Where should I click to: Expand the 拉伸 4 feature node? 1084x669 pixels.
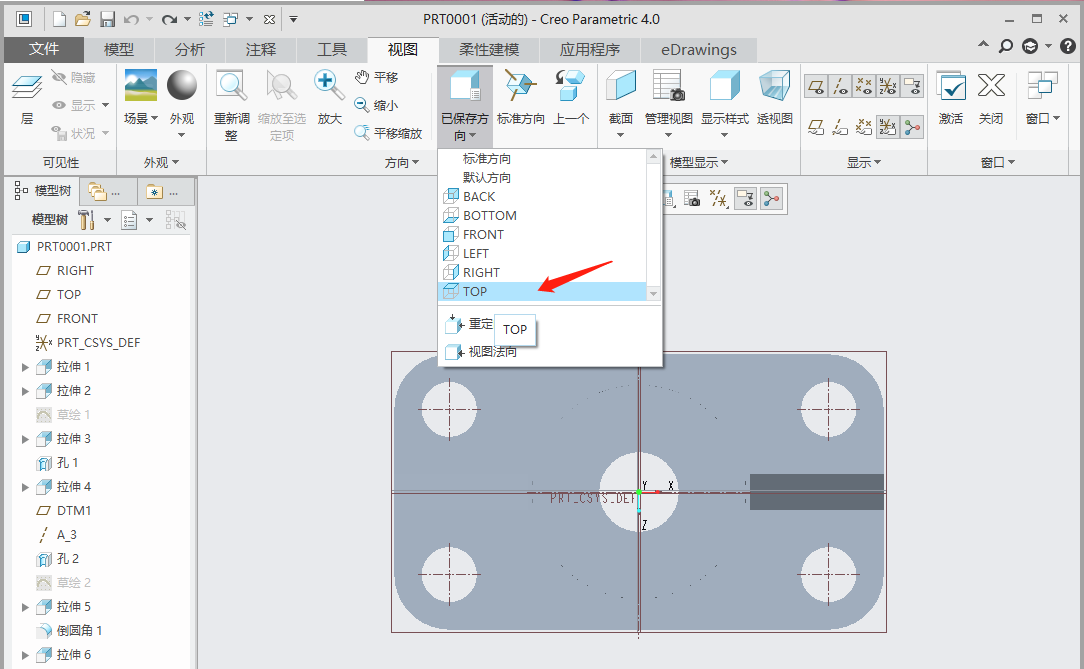[x=25, y=487]
